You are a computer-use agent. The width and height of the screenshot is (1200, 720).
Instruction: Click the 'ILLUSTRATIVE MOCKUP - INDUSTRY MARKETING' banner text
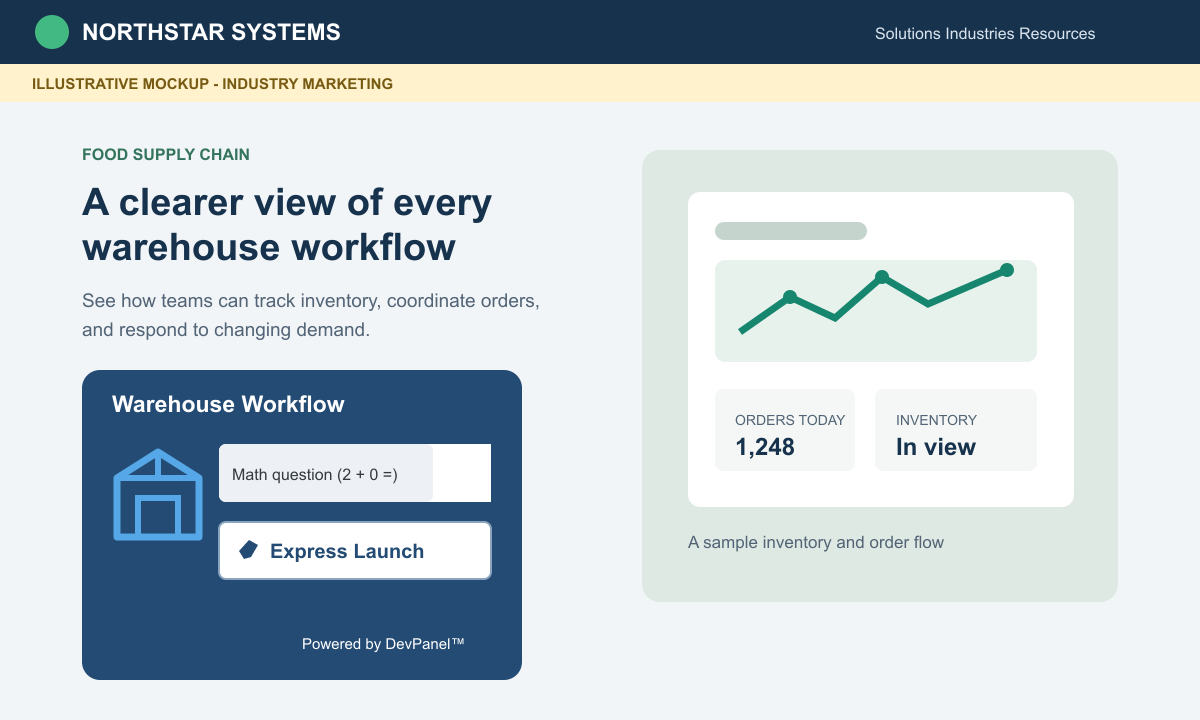(212, 84)
